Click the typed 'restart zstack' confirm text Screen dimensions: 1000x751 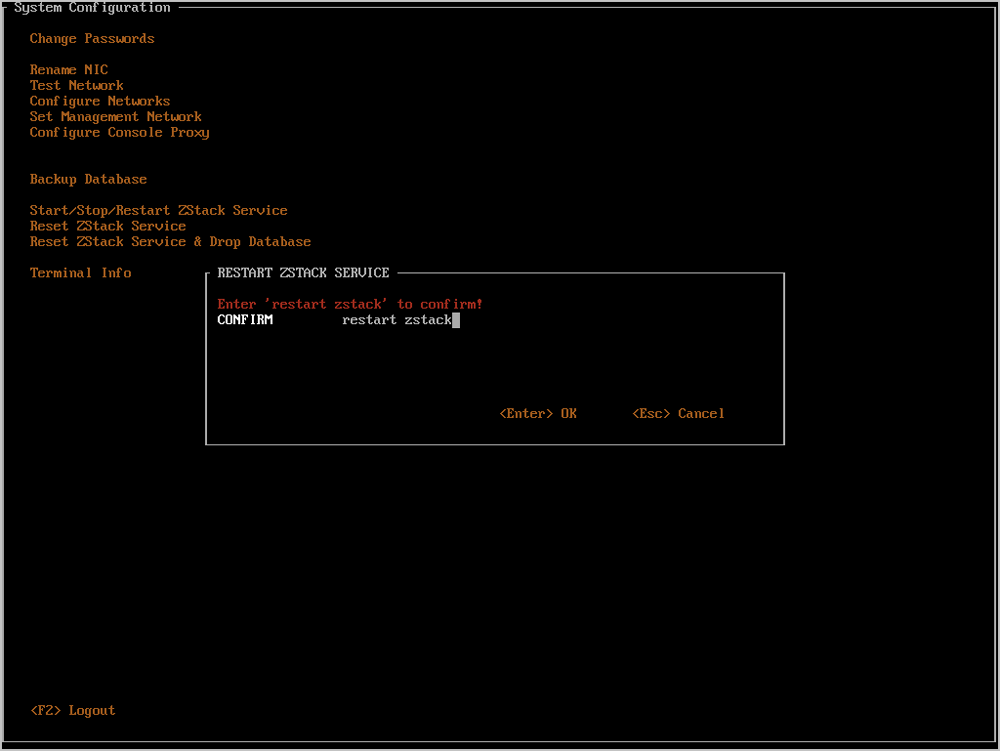(x=396, y=320)
